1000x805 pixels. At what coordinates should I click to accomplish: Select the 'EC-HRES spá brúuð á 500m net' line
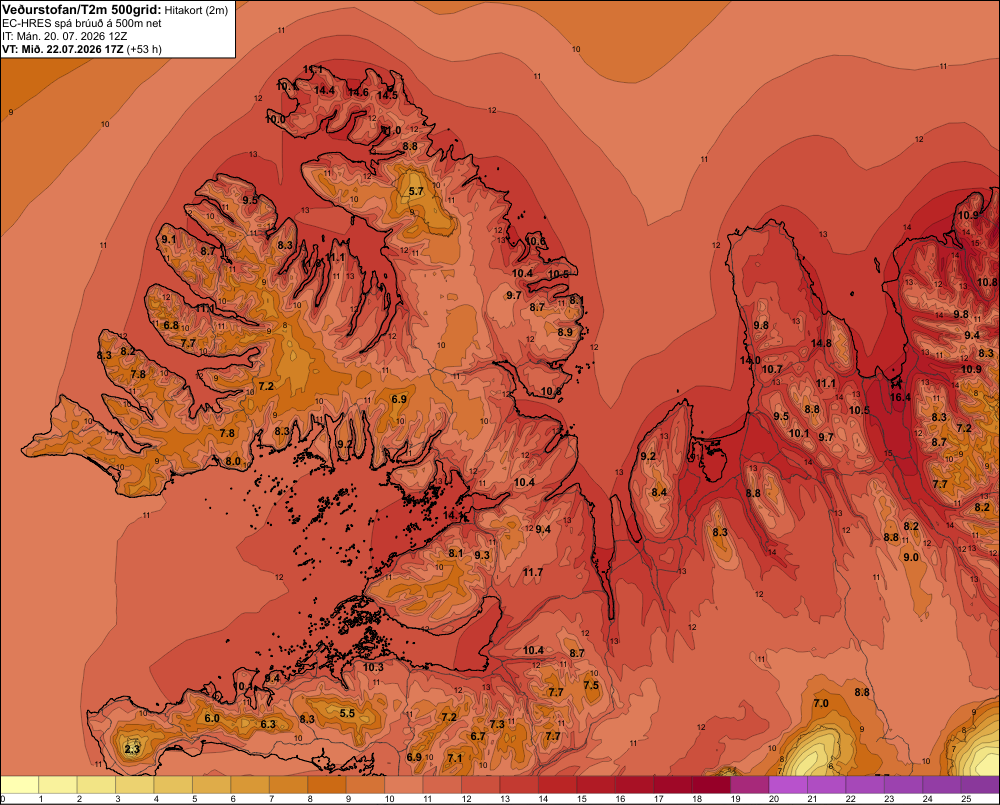coord(81,23)
